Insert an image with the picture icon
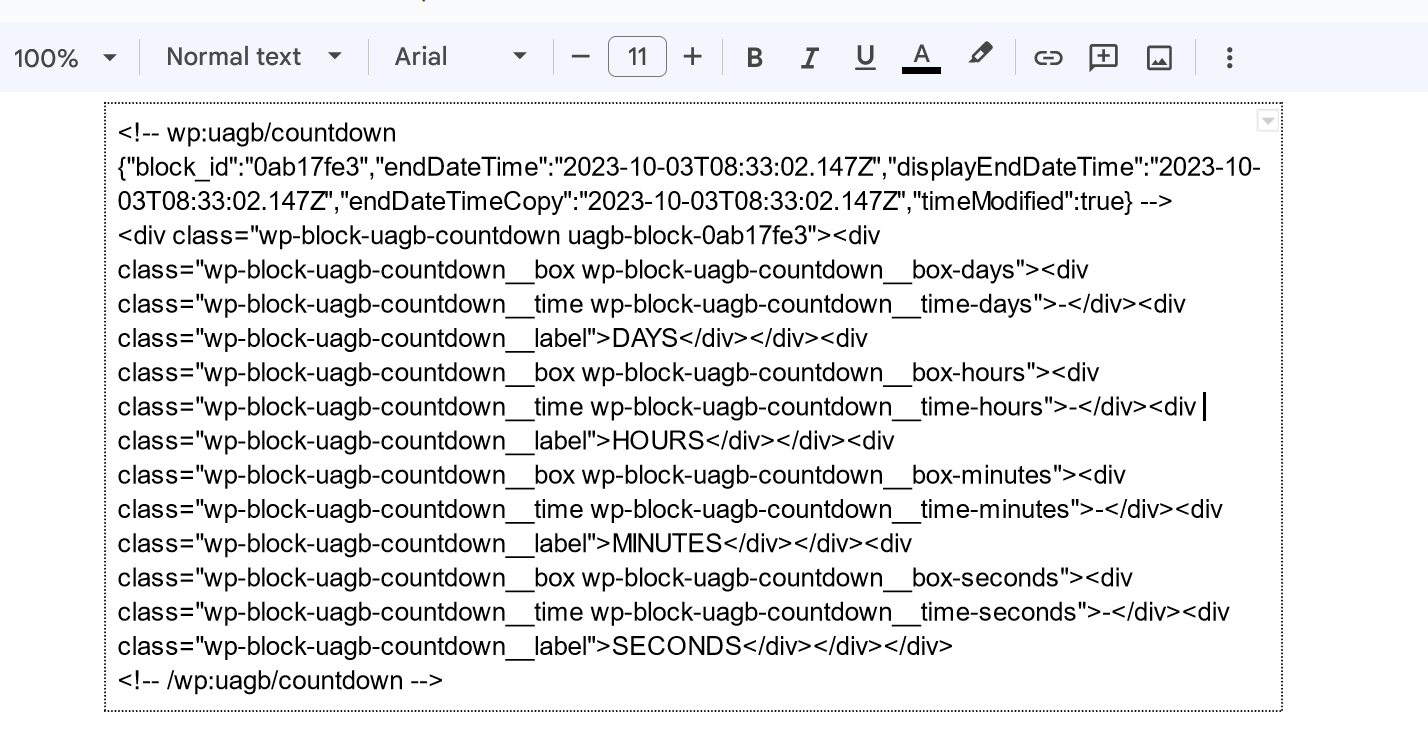1428x741 pixels. click(x=1159, y=58)
